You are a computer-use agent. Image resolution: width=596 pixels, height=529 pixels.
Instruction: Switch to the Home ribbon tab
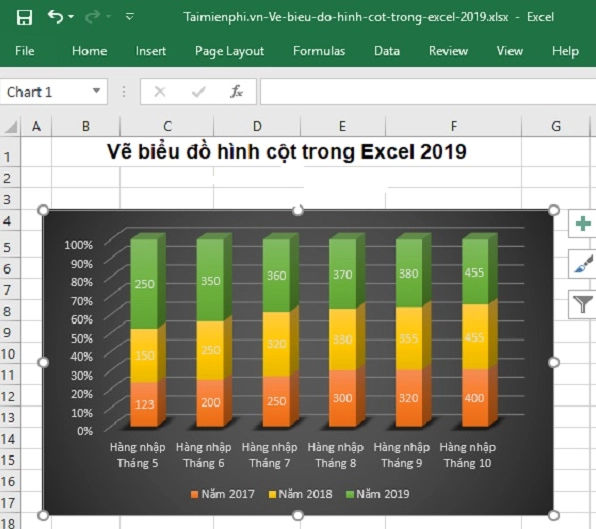pyautogui.click(x=90, y=51)
